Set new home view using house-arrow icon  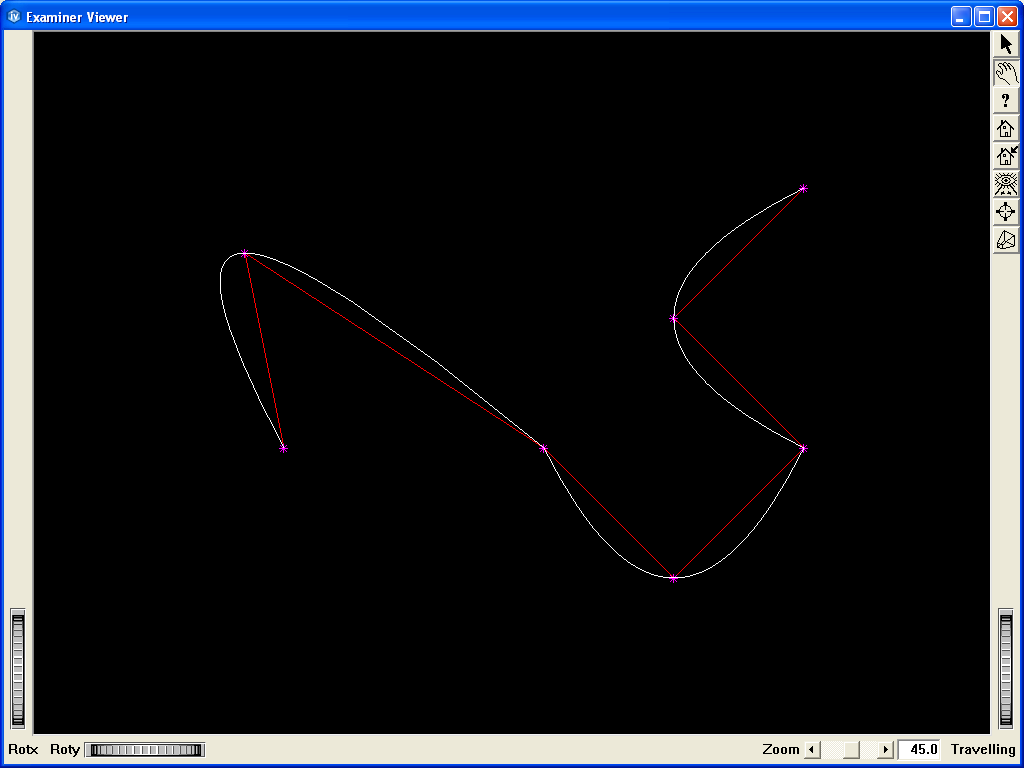coord(1005,156)
